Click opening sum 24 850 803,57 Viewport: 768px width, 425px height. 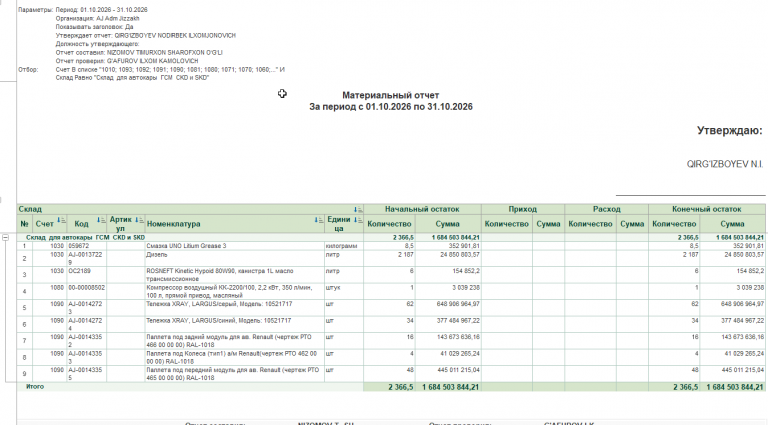[x=448, y=259]
